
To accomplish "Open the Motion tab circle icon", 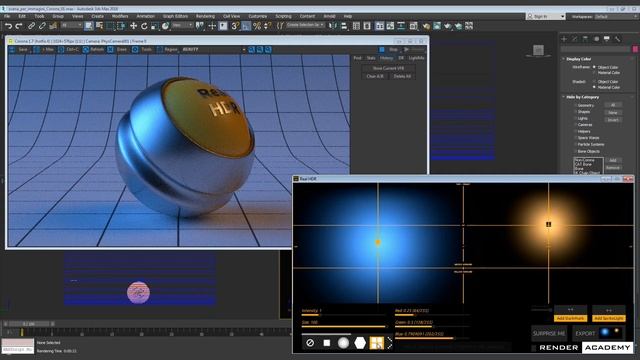I will tap(596, 39).
